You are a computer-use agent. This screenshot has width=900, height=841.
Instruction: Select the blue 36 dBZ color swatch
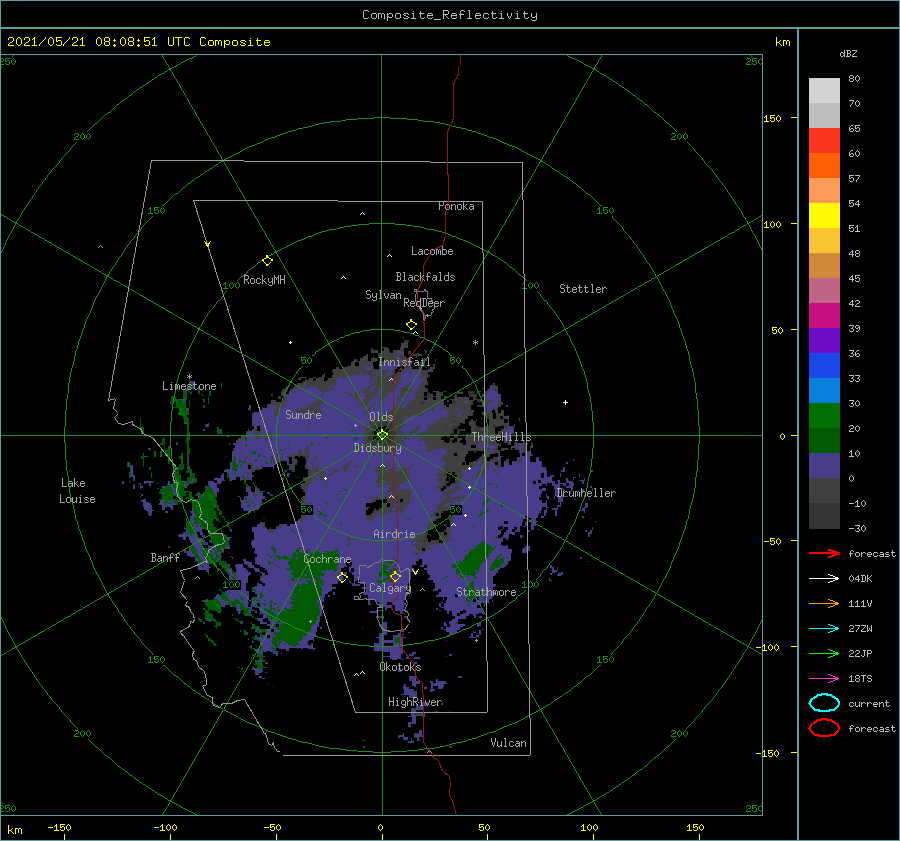coord(824,366)
